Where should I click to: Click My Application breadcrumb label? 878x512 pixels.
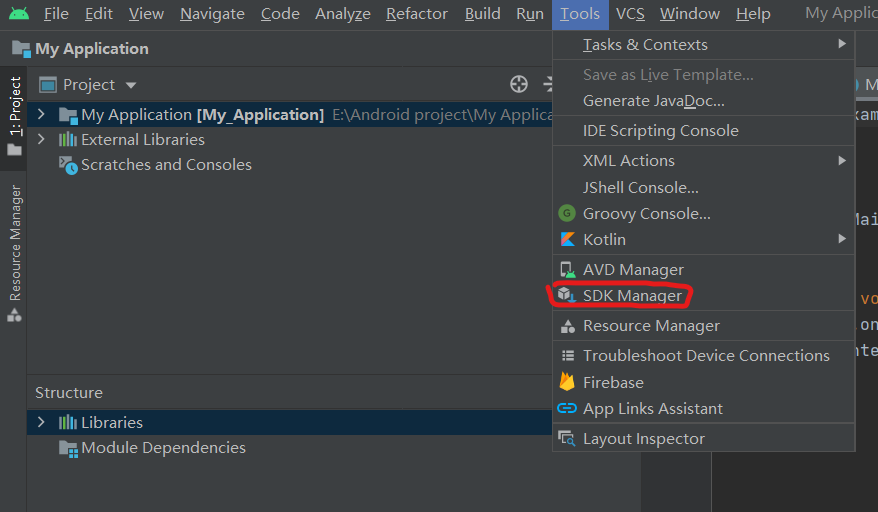pyautogui.click(x=92, y=49)
